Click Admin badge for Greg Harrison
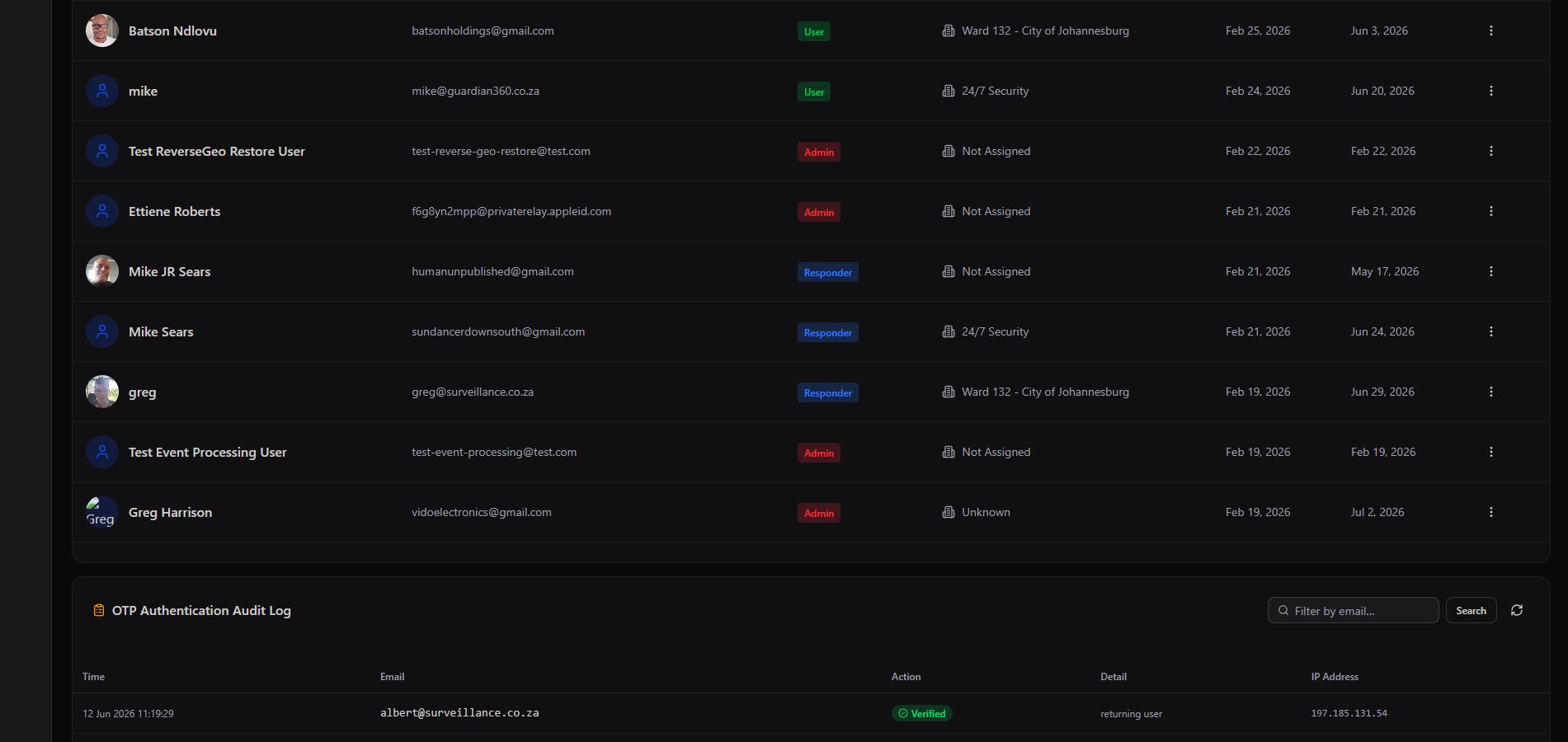Image resolution: width=1568 pixels, height=742 pixels. pos(818,514)
